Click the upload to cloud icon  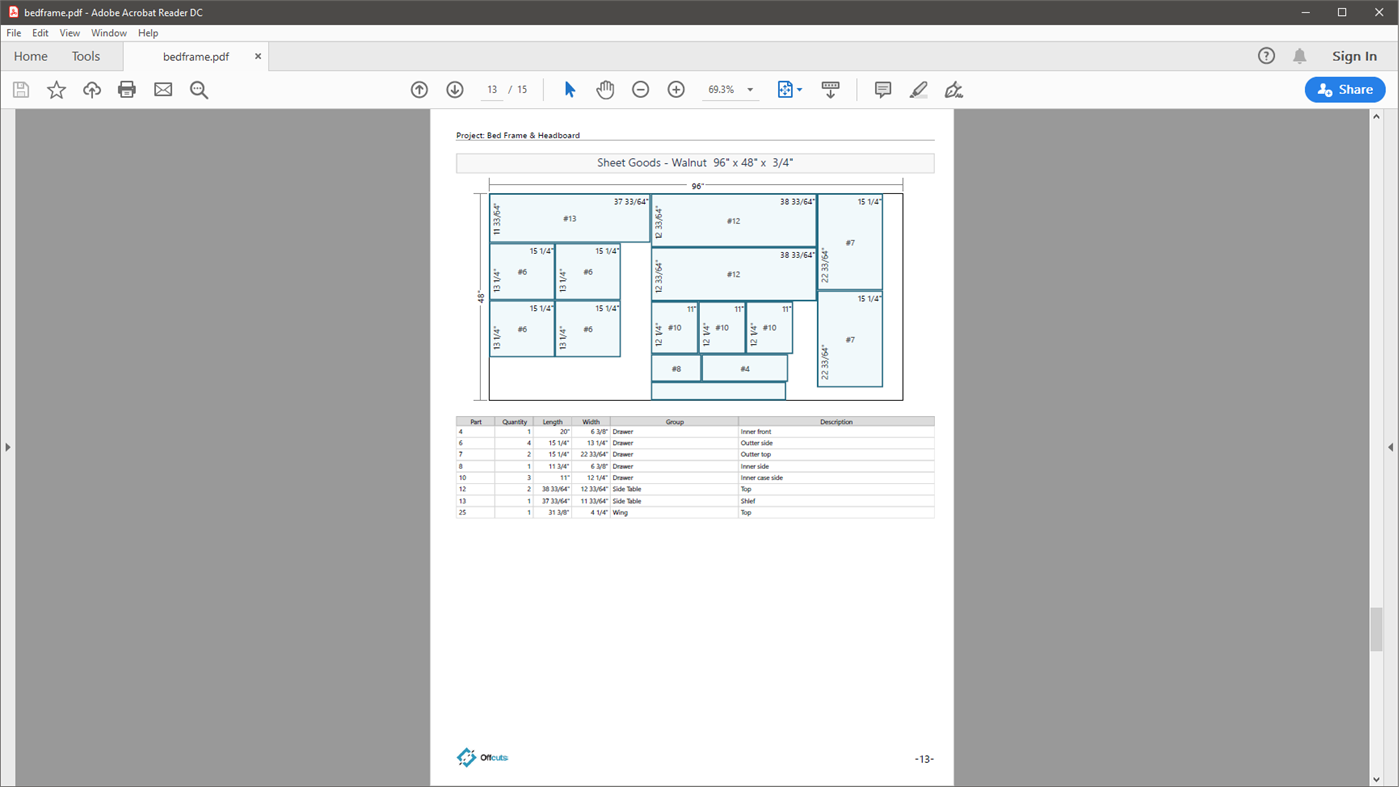[x=92, y=90]
